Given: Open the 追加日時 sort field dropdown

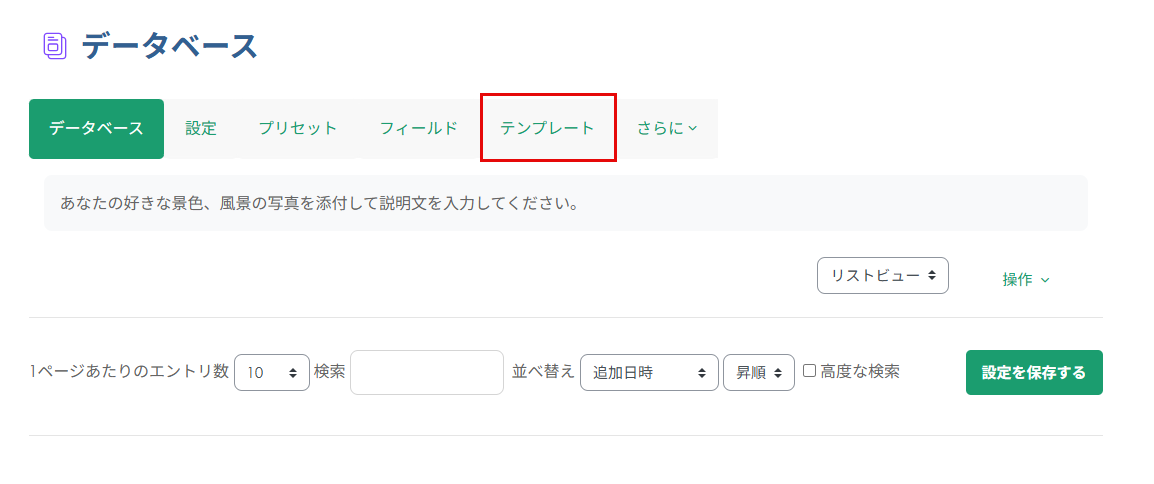Looking at the screenshot, I should [x=649, y=373].
